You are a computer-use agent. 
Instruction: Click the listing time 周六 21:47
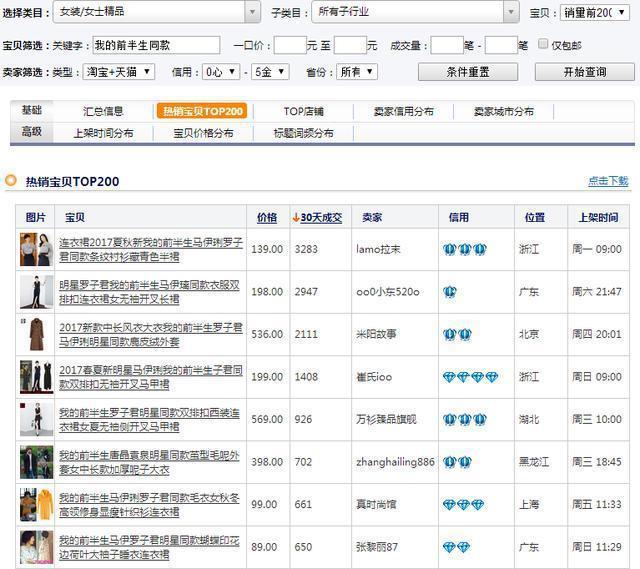(x=597, y=292)
